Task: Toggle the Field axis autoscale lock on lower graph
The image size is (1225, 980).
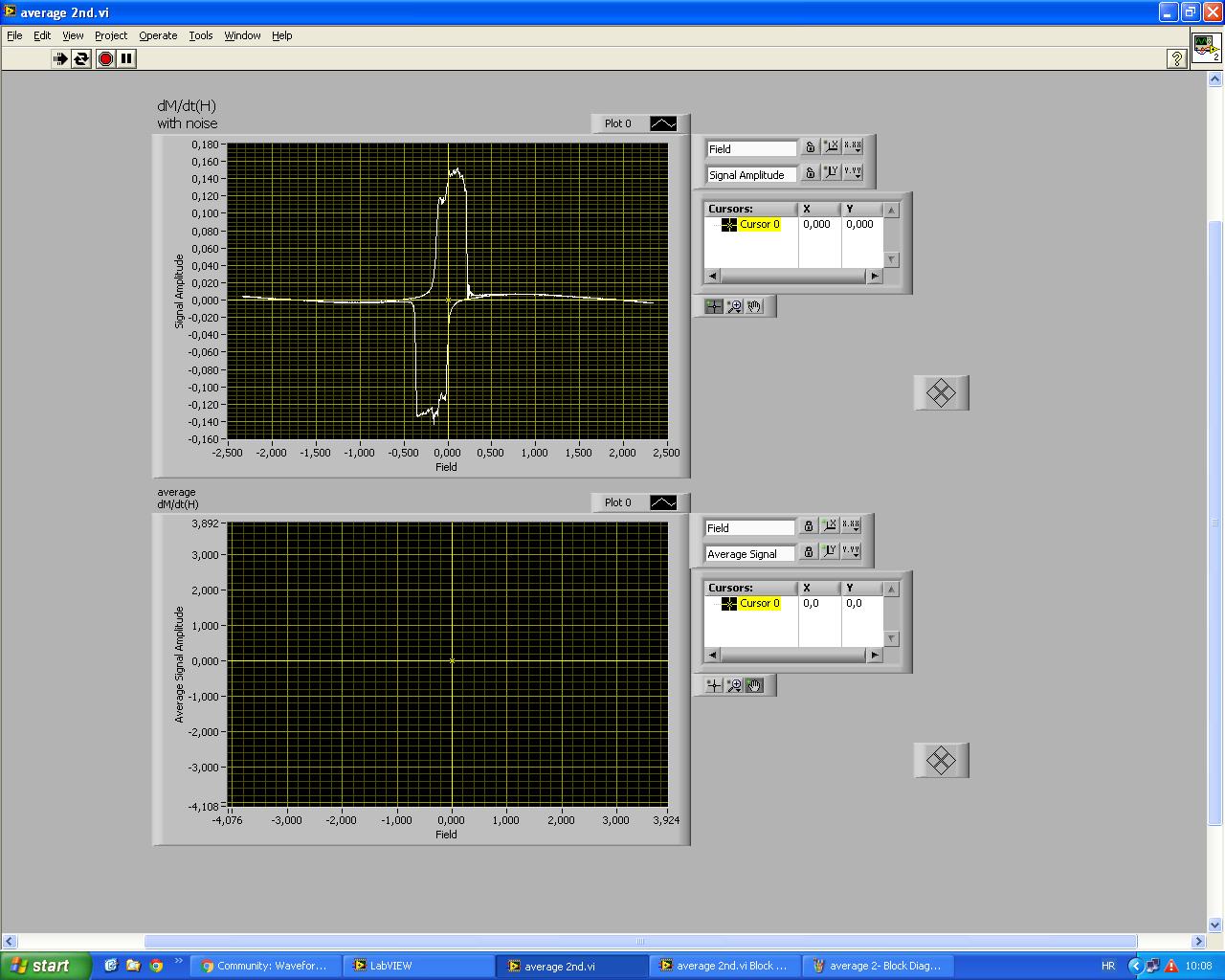Action: [808, 526]
